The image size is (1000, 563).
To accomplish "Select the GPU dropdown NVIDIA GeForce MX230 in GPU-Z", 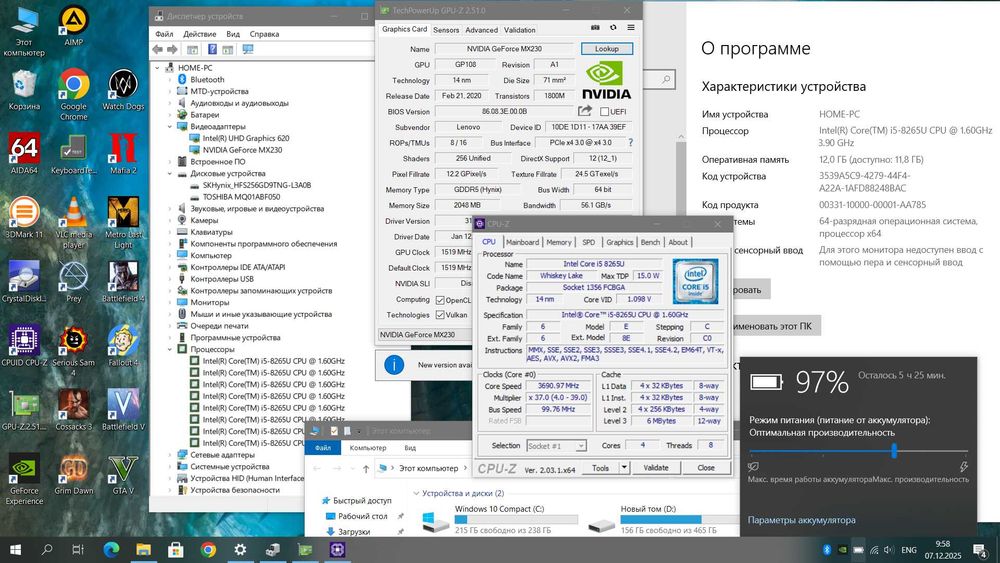I will [424, 335].
